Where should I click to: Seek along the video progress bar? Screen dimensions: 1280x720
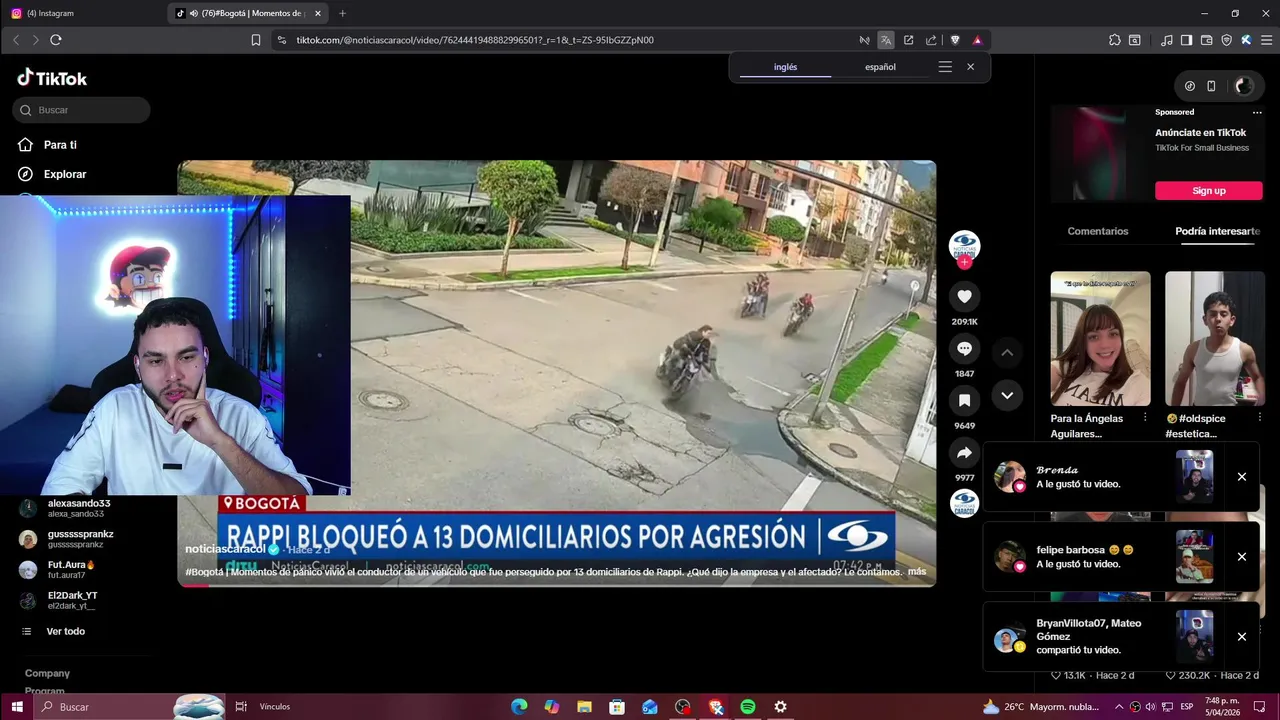click(x=557, y=585)
